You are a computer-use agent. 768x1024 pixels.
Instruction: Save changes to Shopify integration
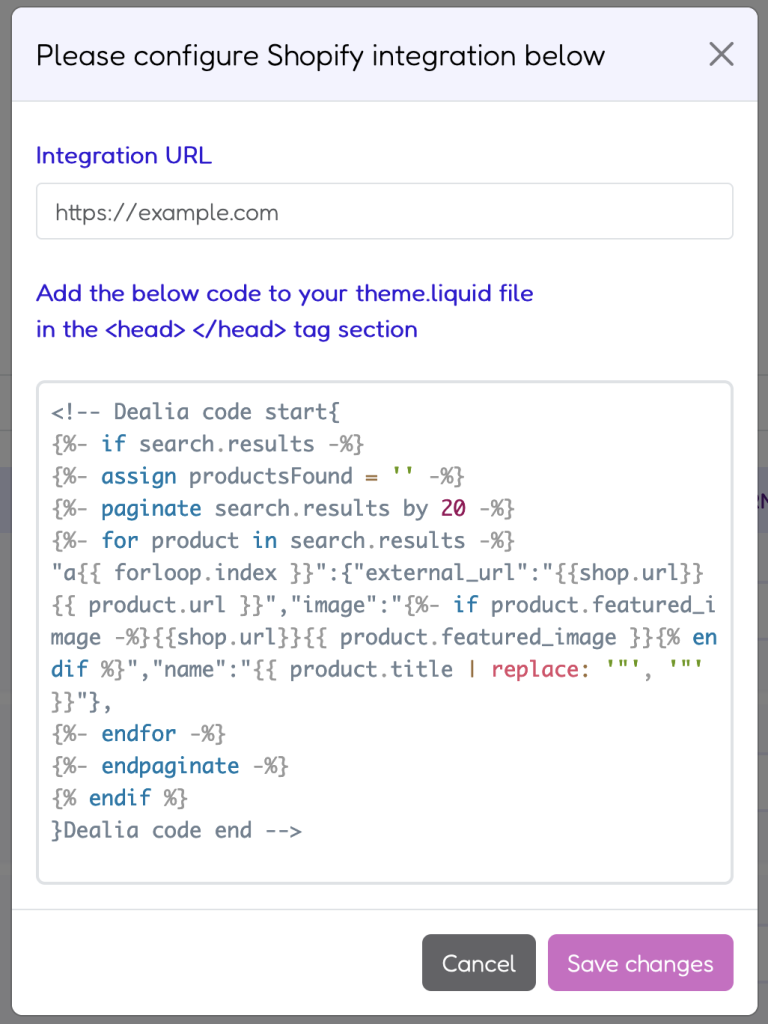click(640, 963)
